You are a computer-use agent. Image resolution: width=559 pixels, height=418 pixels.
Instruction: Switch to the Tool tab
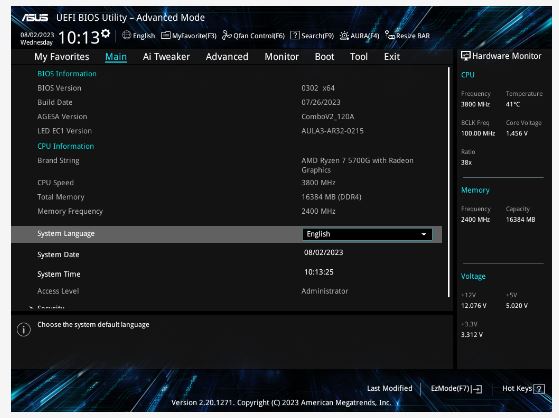click(x=359, y=57)
